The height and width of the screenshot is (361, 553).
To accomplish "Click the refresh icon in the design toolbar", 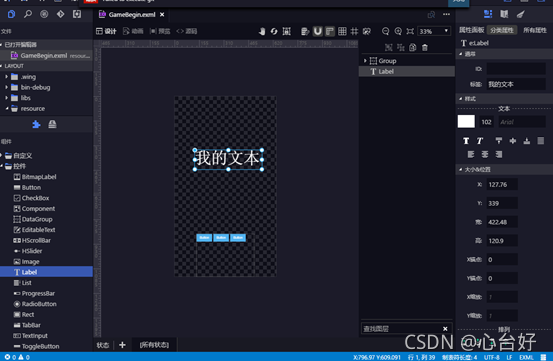I will (274, 31).
